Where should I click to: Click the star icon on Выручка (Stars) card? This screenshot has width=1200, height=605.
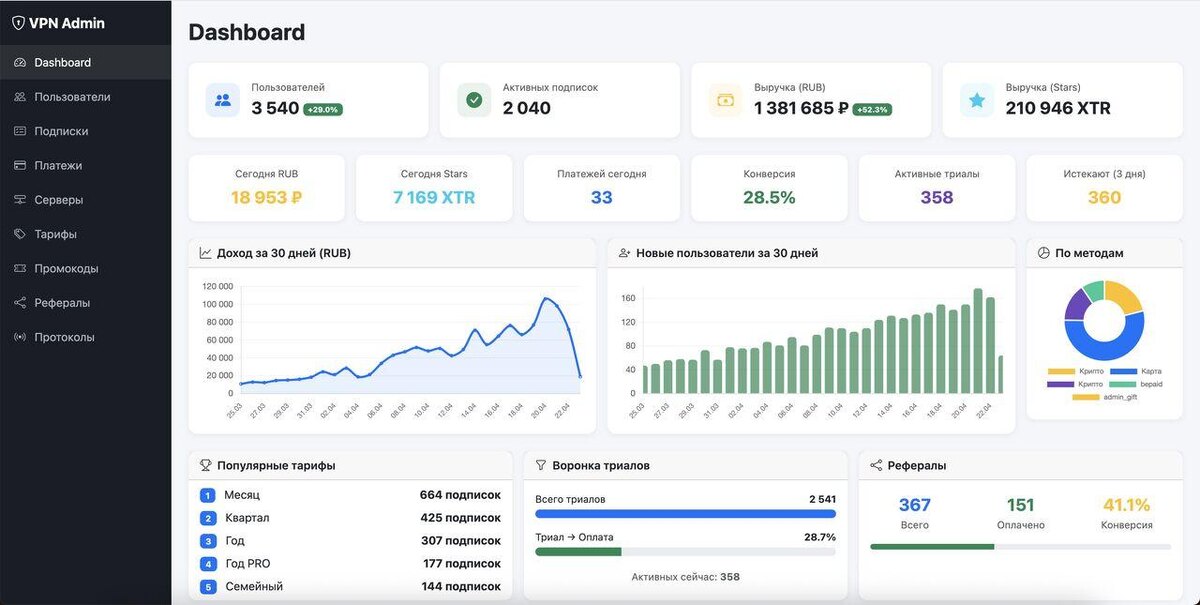pos(977,100)
